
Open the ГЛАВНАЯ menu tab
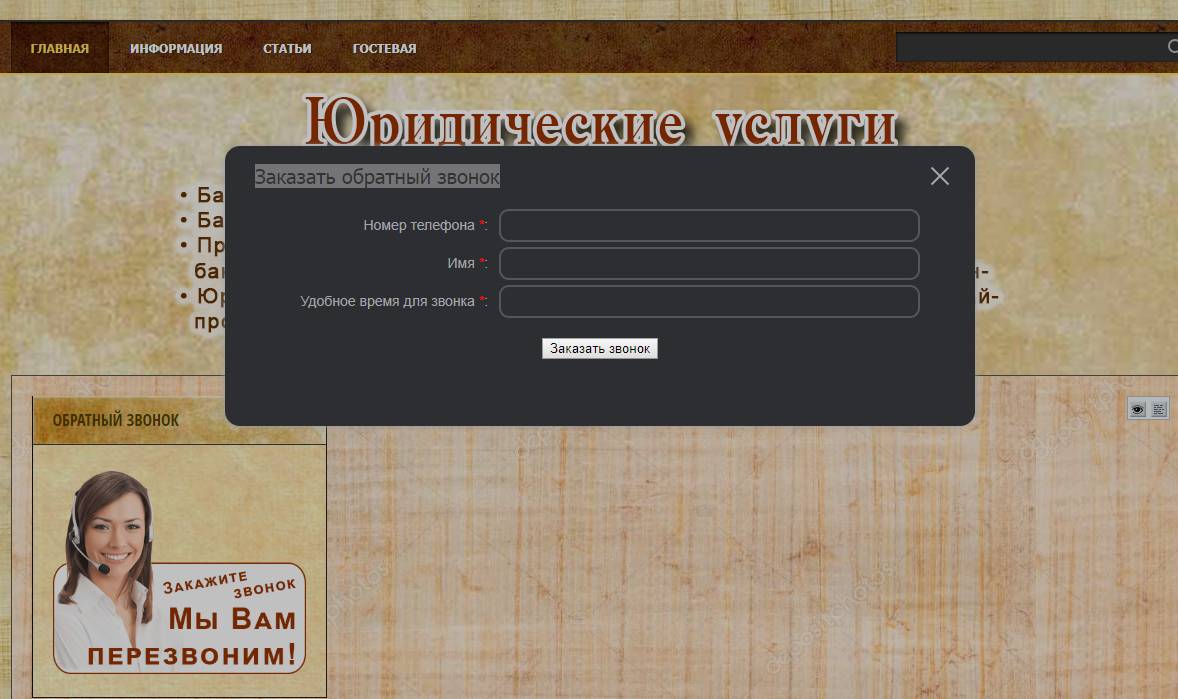tap(60, 48)
